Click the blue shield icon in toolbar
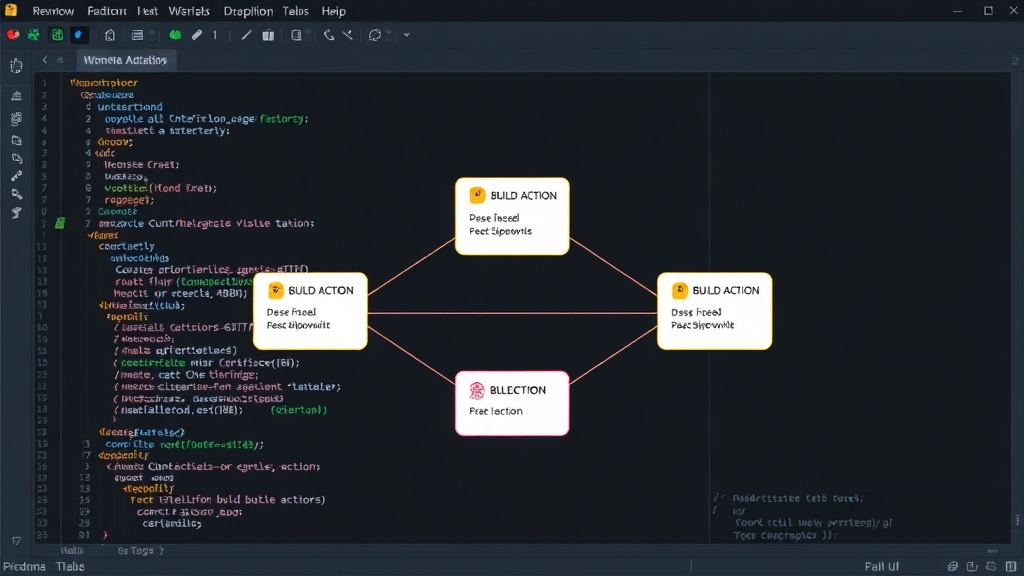This screenshot has height=576, width=1024. [78, 35]
